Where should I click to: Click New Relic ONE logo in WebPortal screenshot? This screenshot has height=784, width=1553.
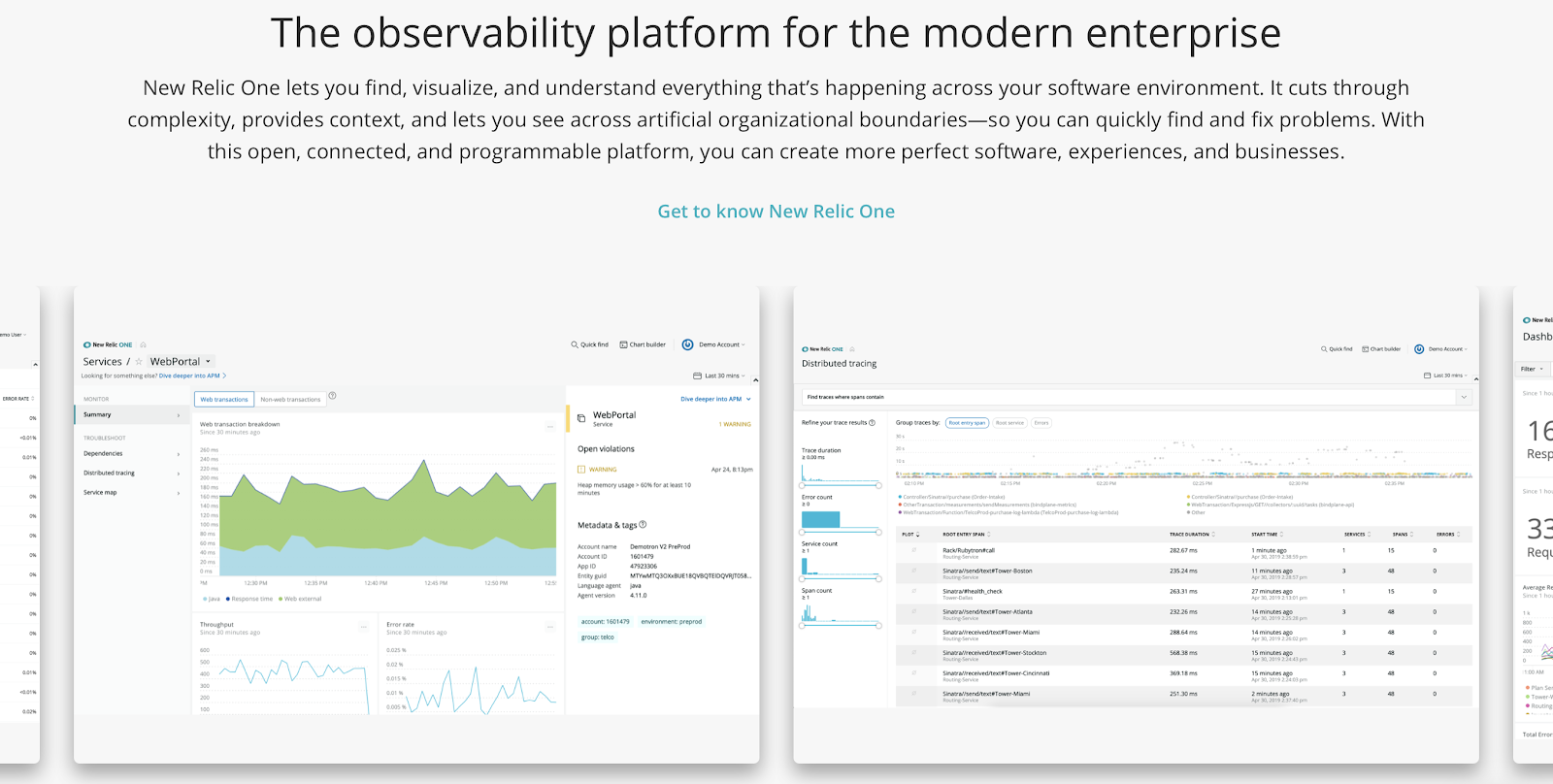click(x=108, y=344)
